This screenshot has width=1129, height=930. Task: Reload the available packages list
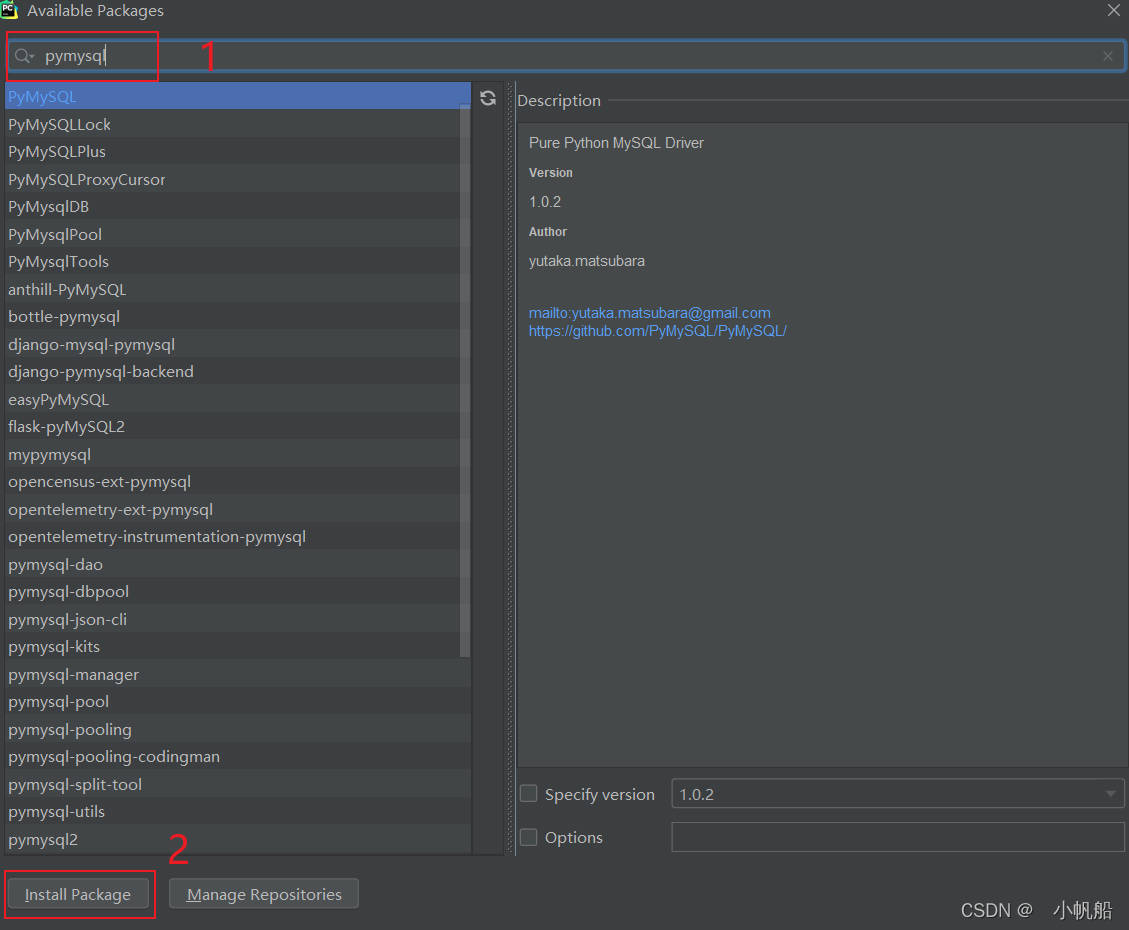pos(488,98)
